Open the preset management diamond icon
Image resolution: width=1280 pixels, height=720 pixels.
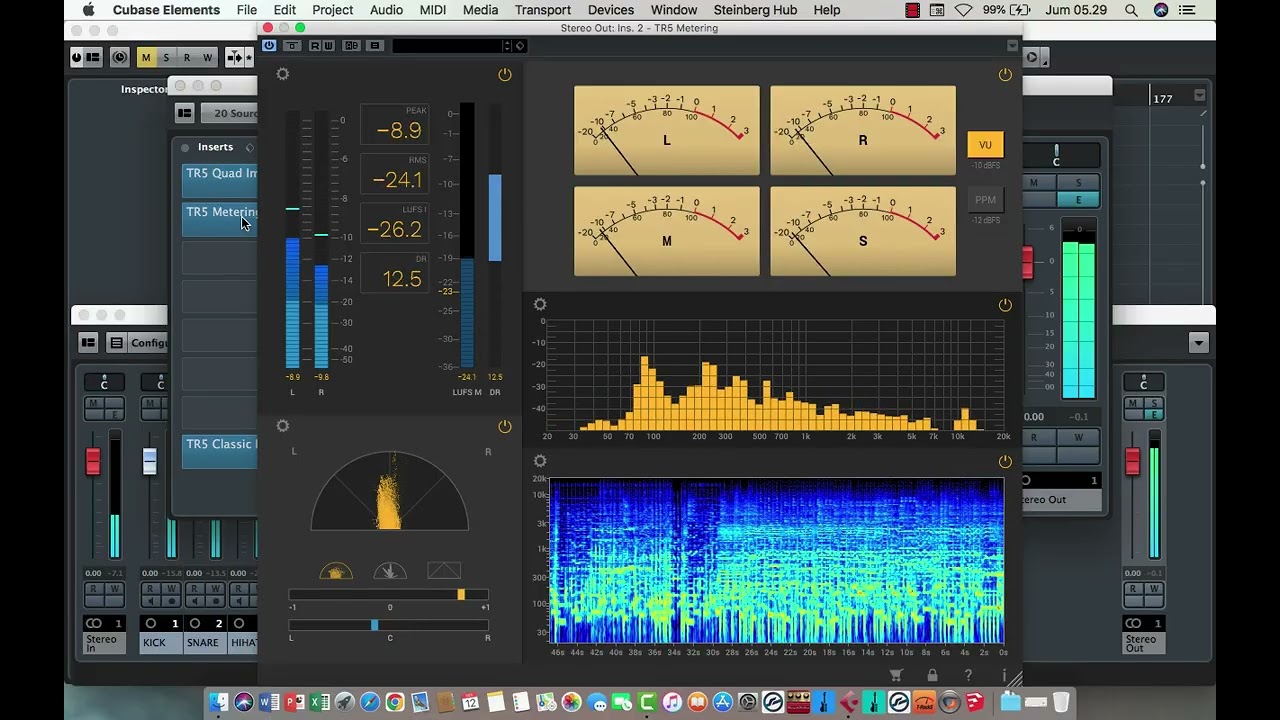520,46
